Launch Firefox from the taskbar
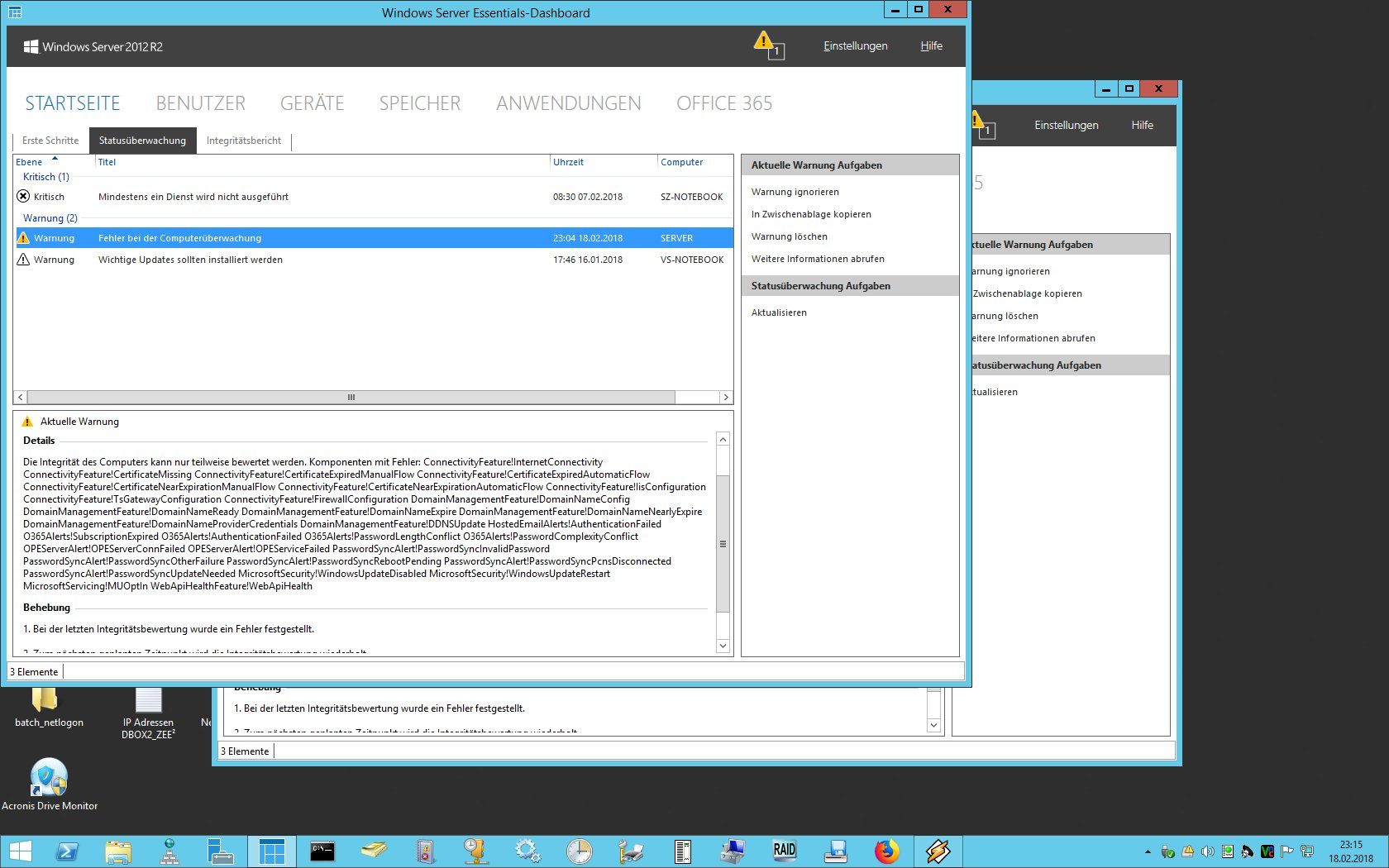 [886, 851]
